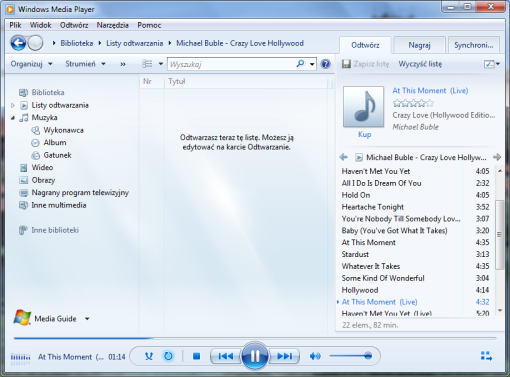
Task: Open the Widok menu
Action: pos(40,25)
